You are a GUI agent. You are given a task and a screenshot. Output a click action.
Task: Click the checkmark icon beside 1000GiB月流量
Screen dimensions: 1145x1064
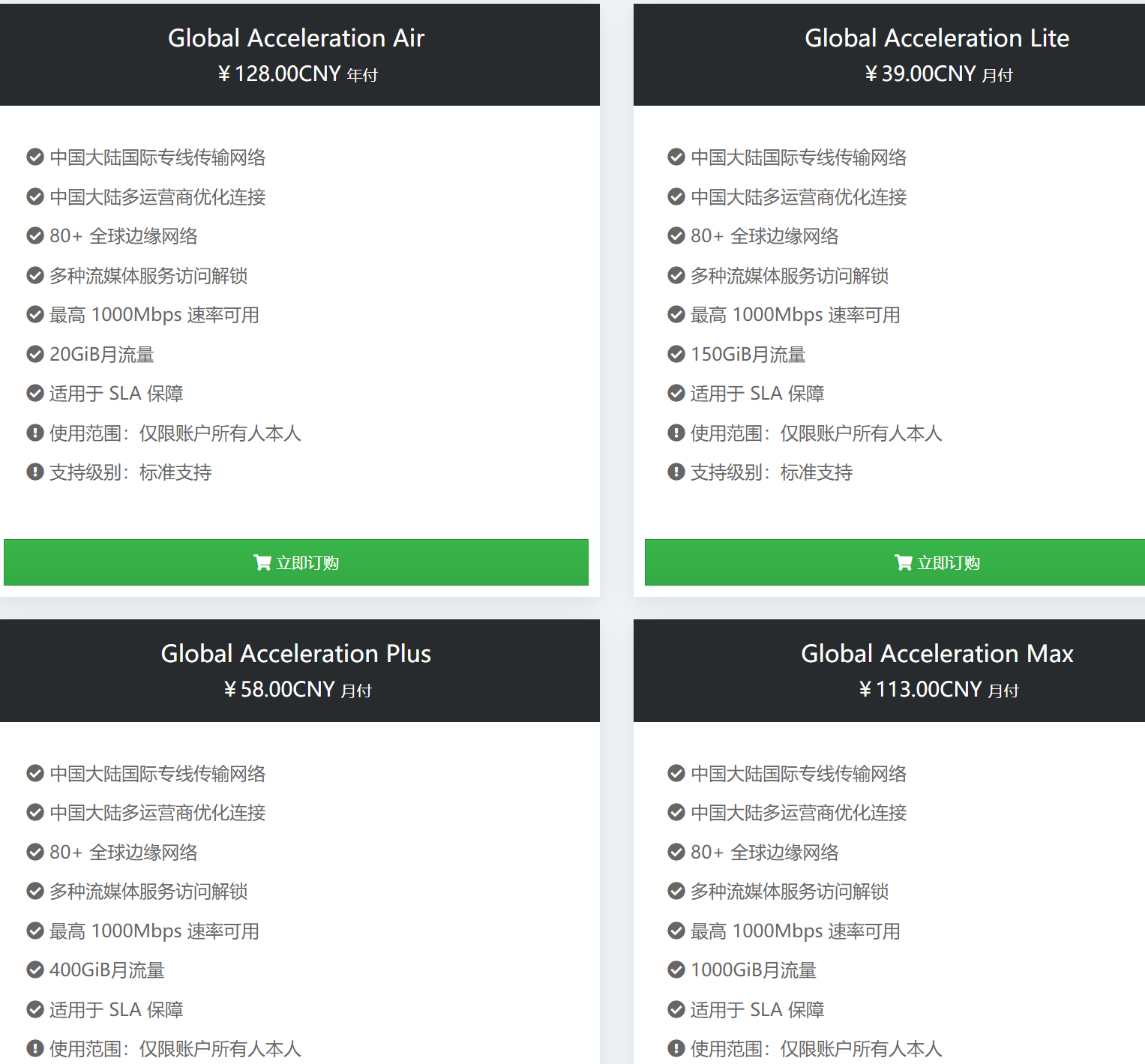coord(676,970)
